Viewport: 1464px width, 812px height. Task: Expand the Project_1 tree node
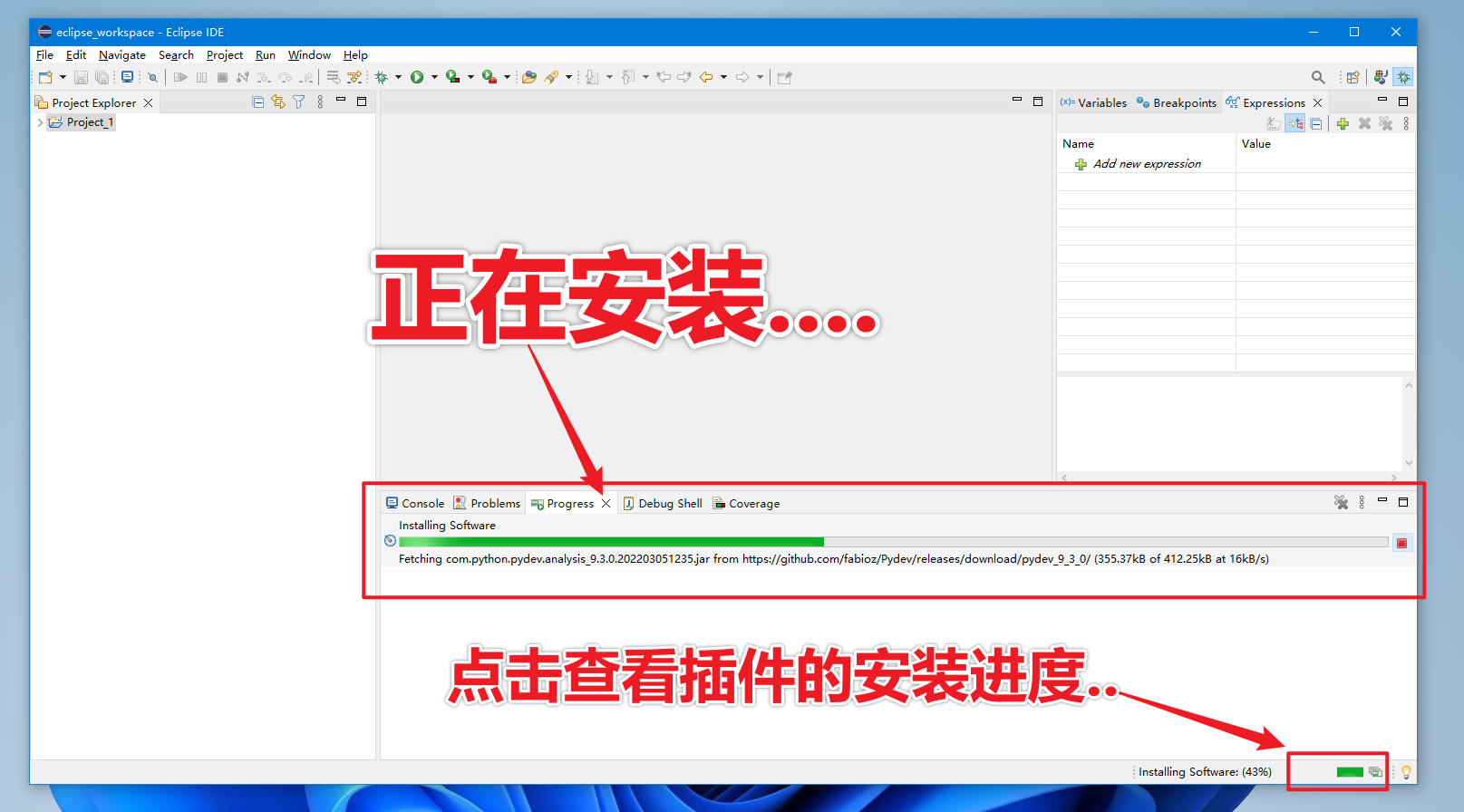tap(40, 122)
